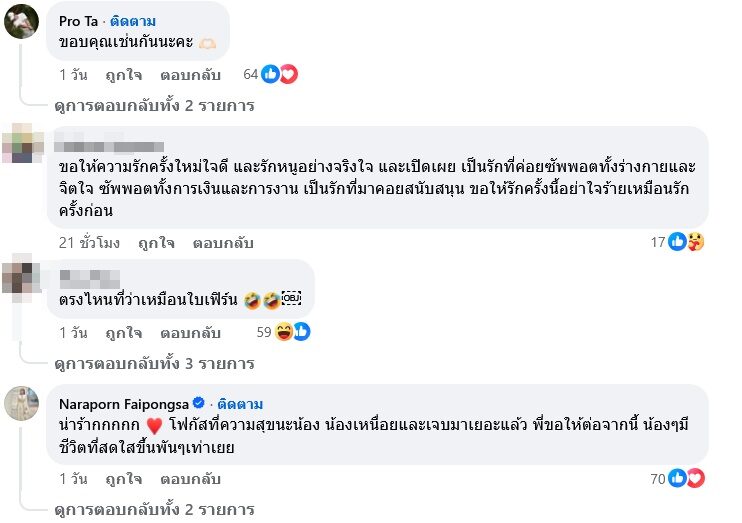
Task: Like Naraporn Faipongsa's comment (ถูกใจ)
Action: [126, 479]
